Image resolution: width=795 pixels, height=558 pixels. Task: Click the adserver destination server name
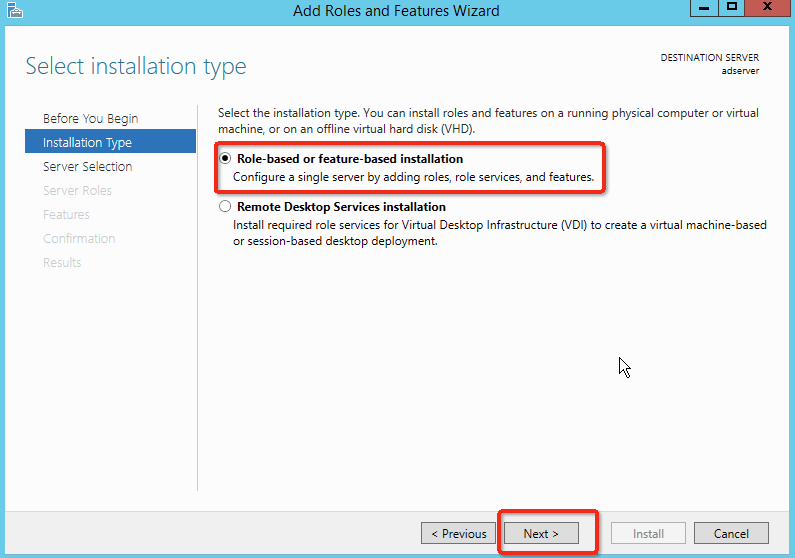[x=740, y=71]
